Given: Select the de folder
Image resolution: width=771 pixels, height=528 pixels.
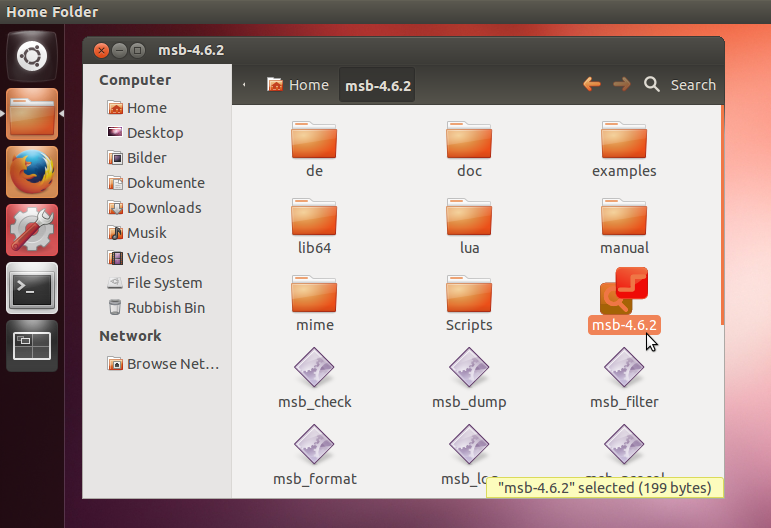Looking at the screenshot, I should tap(314, 149).
